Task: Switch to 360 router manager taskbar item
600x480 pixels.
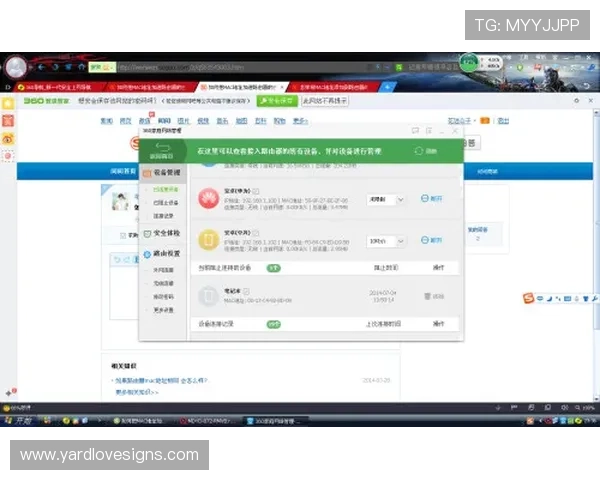Action: click(x=276, y=421)
